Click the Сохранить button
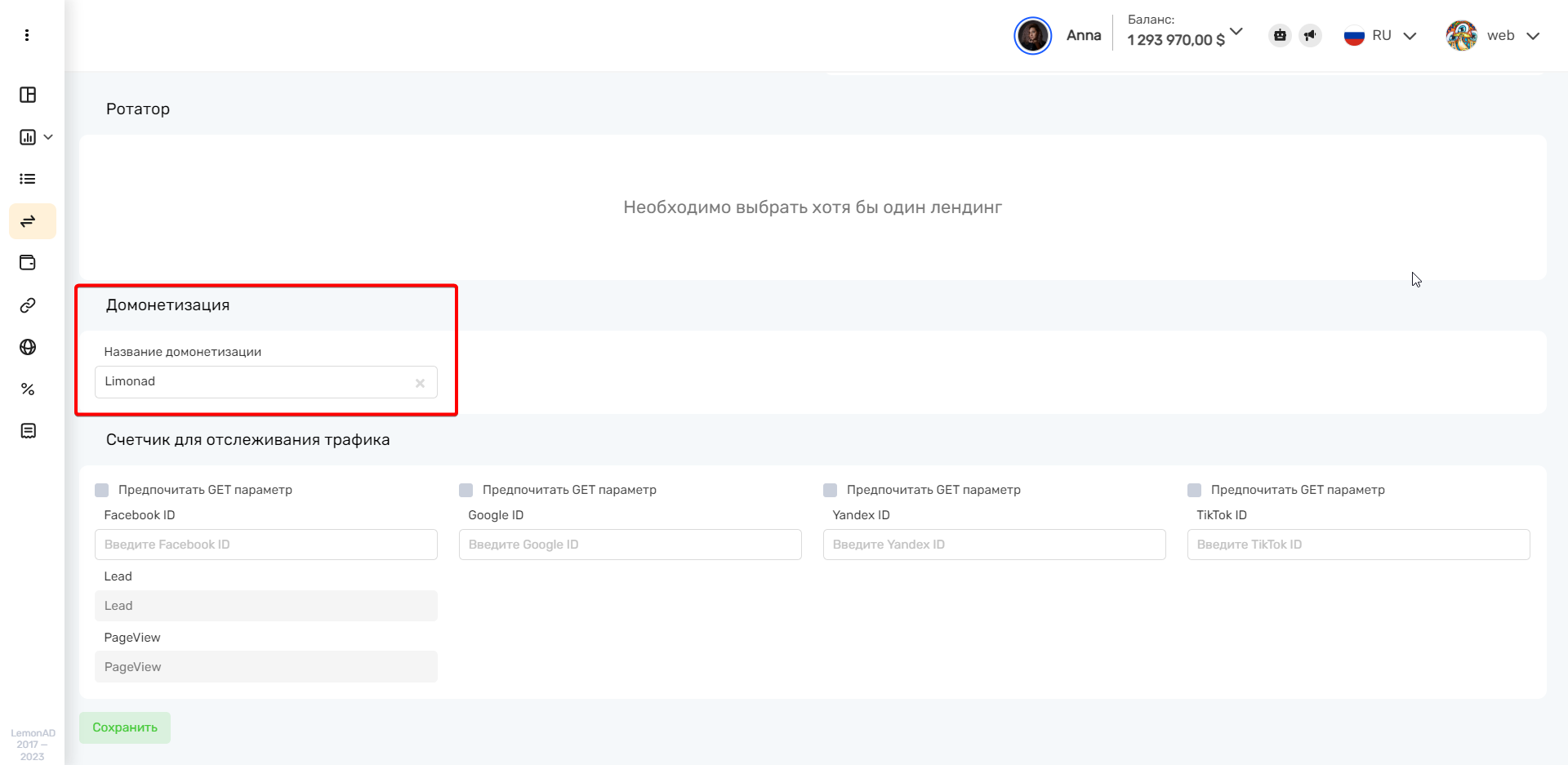 pyautogui.click(x=125, y=727)
